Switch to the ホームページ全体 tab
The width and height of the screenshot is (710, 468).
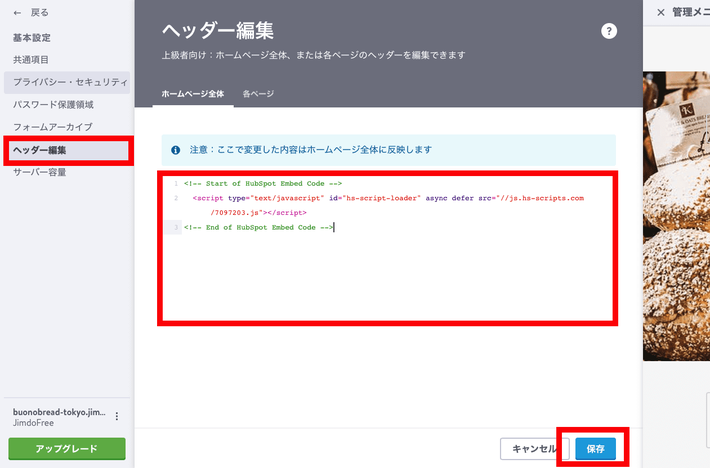tap(193, 94)
